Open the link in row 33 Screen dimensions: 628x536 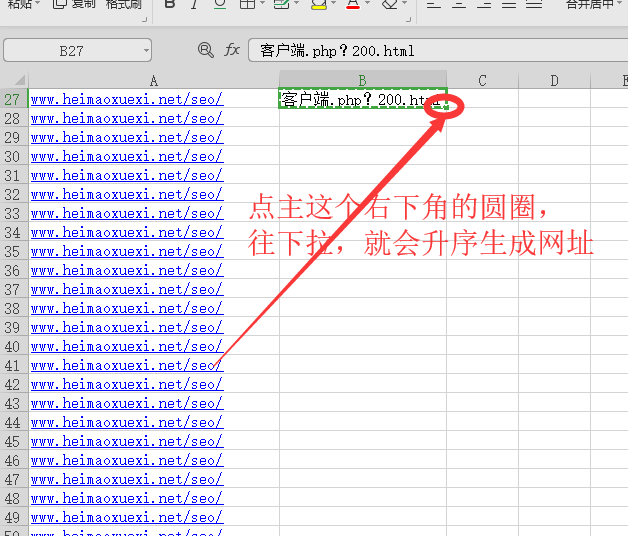point(127,214)
